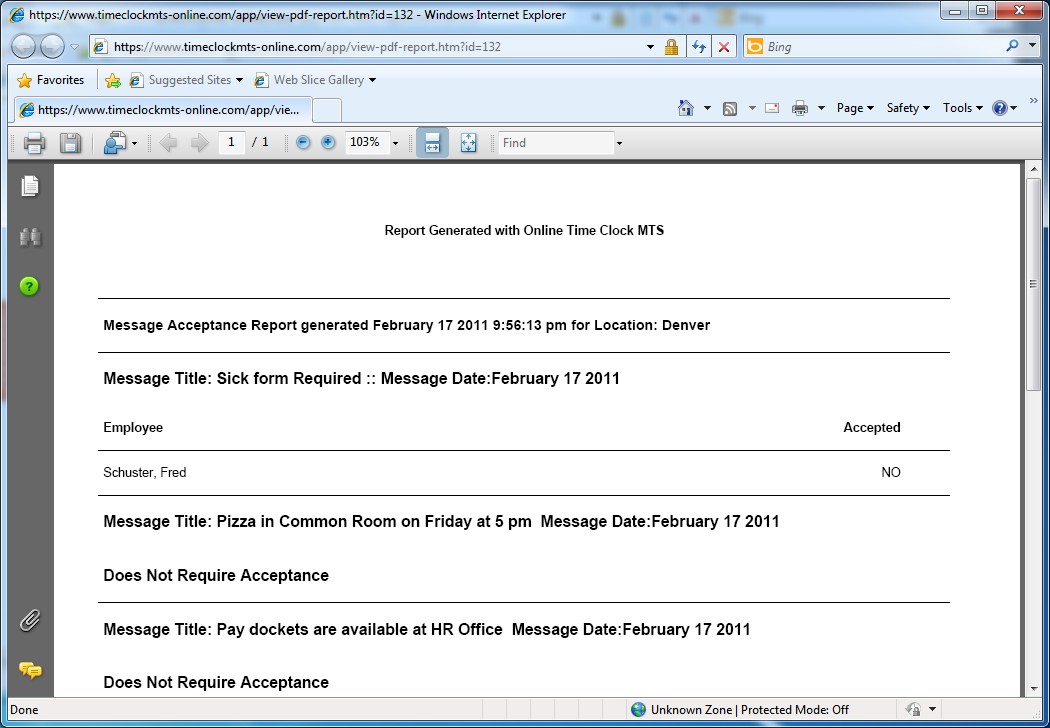Image resolution: width=1050 pixels, height=728 pixels.
Task: Click the status bar zone globe icon
Action: [x=639, y=709]
